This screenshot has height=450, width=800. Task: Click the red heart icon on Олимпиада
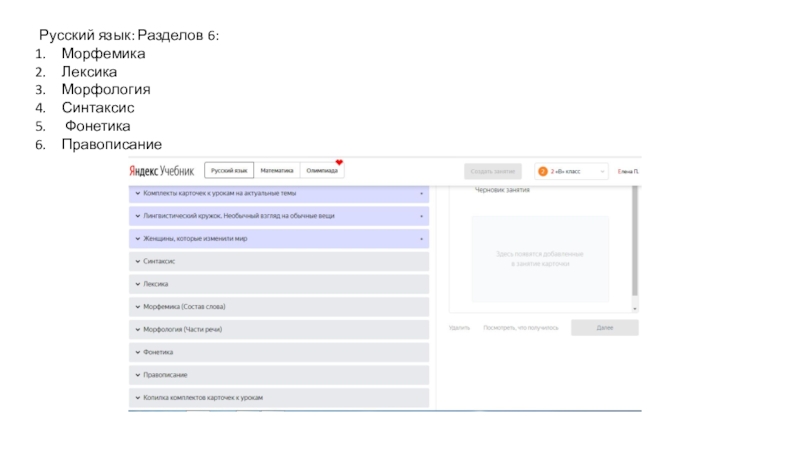coord(339,162)
